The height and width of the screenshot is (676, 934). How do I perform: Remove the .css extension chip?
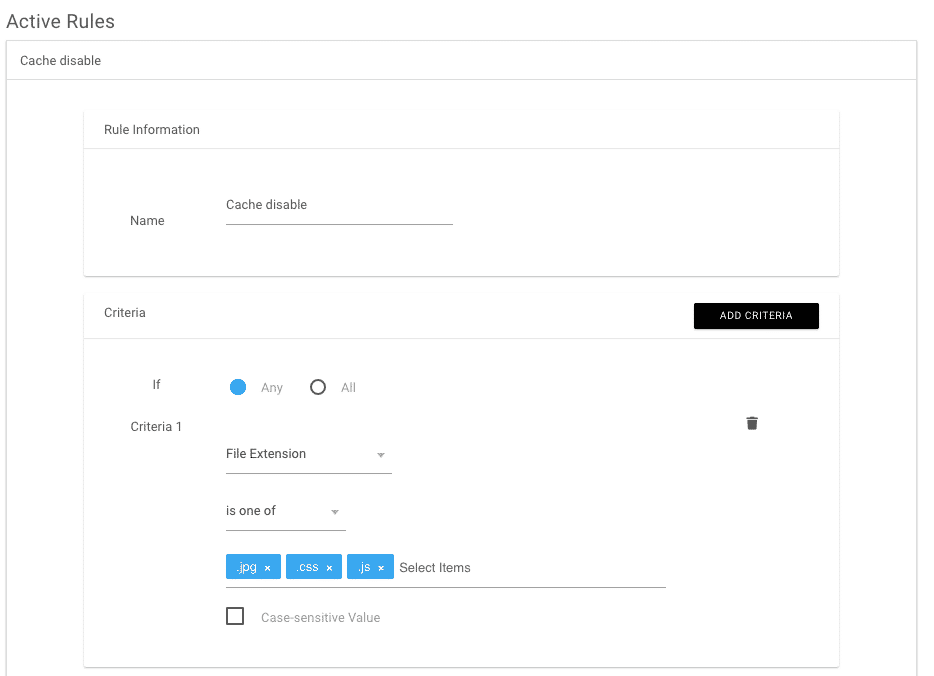pyautogui.click(x=329, y=568)
